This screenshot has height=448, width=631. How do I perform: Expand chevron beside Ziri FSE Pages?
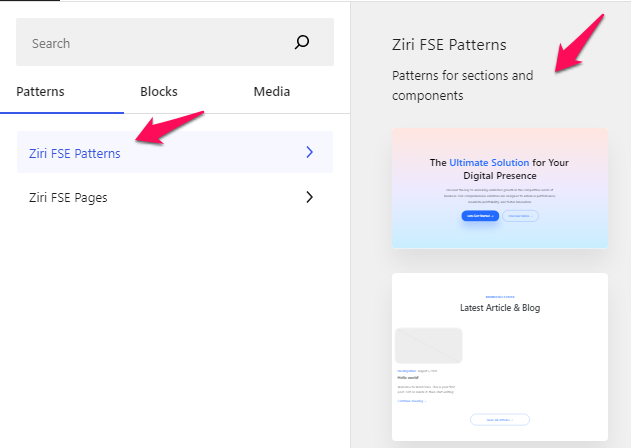[309, 197]
